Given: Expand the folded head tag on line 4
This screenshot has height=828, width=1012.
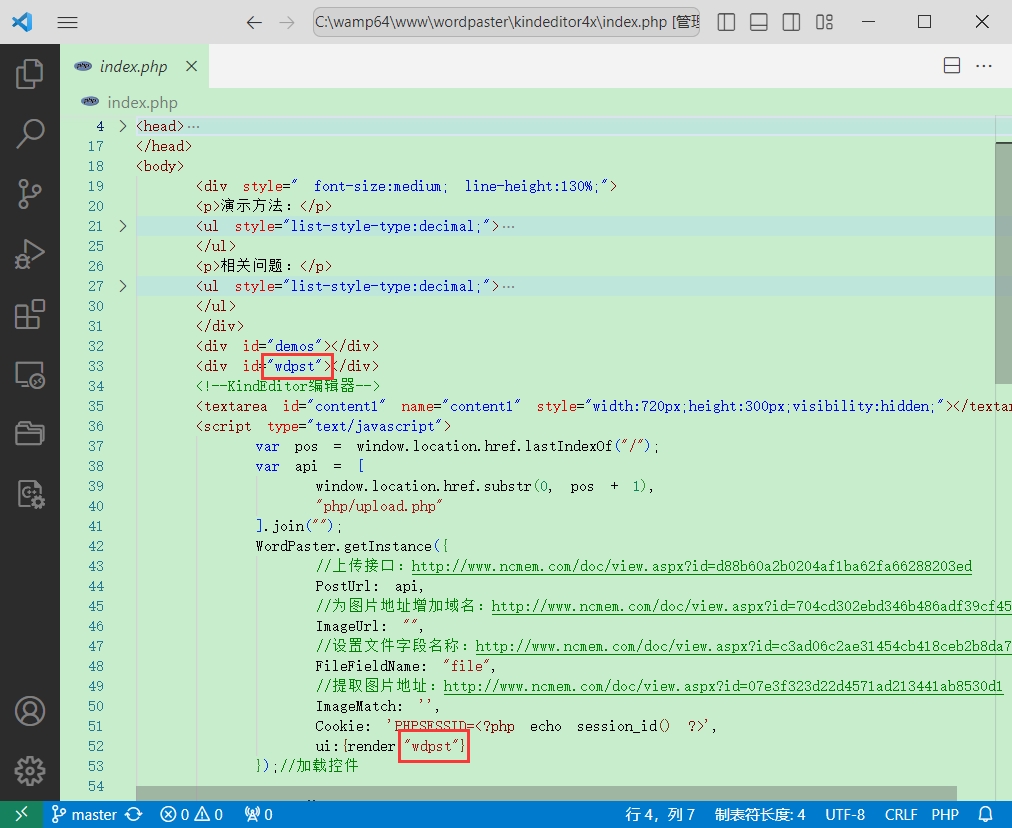Looking at the screenshot, I should (123, 126).
